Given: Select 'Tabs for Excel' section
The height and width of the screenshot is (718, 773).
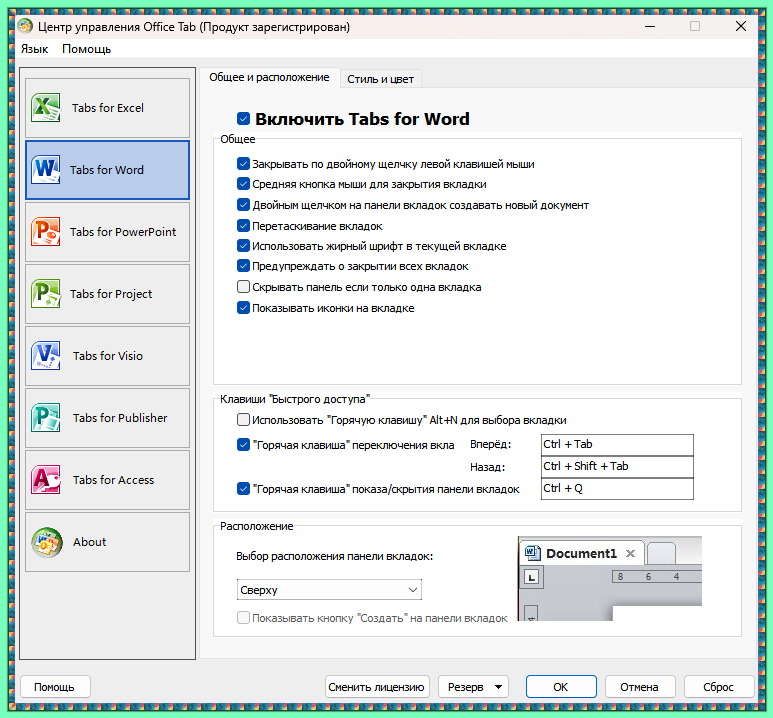Looking at the screenshot, I should pyautogui.click(x=107, y=108).
